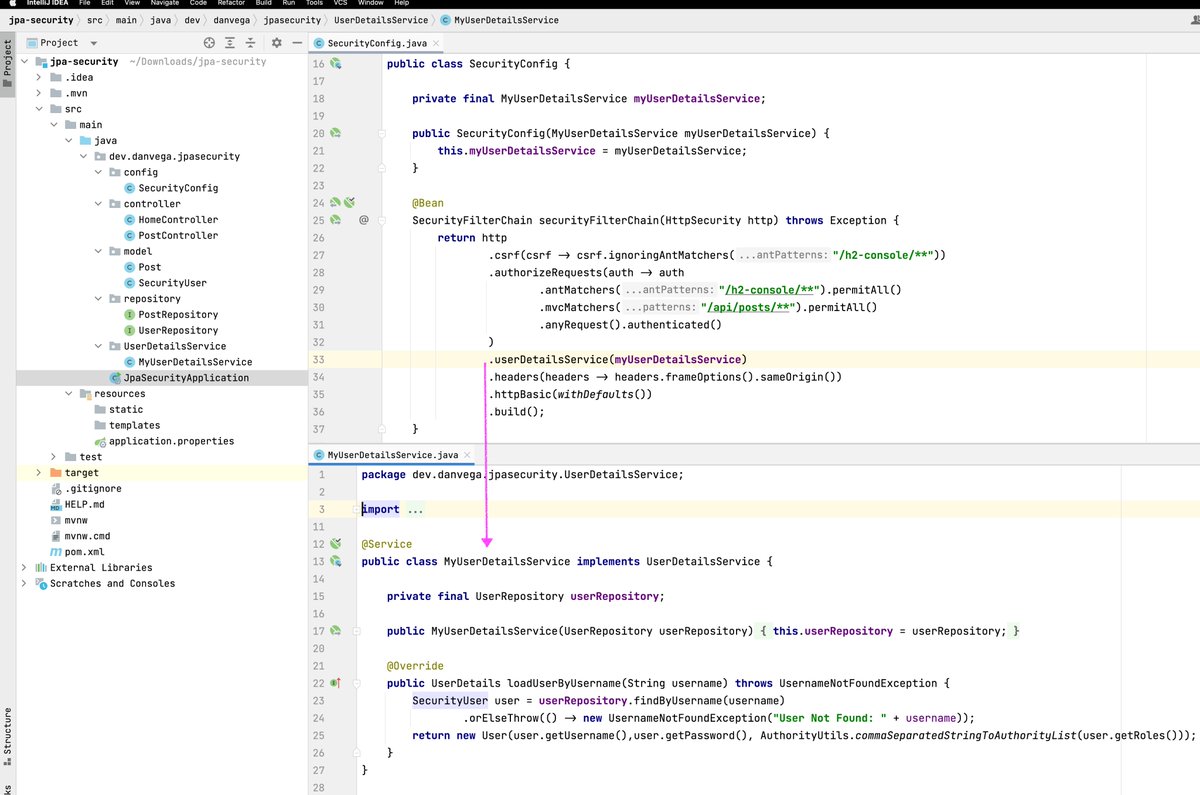Click the Spring gutter icon beside @Service line 12
1200x795 pixels.
tap(336, 544)
